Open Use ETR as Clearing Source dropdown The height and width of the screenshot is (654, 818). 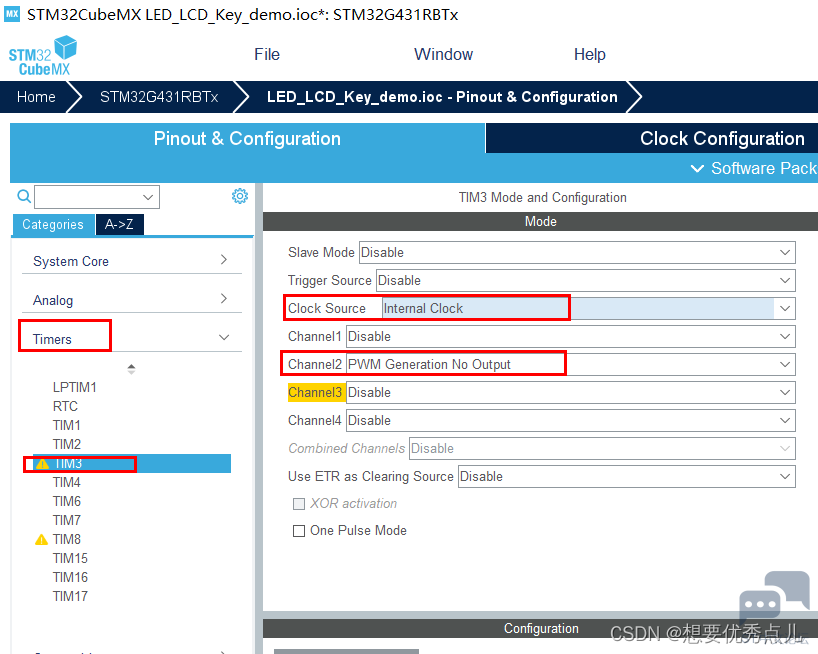(x=627, y=477)
